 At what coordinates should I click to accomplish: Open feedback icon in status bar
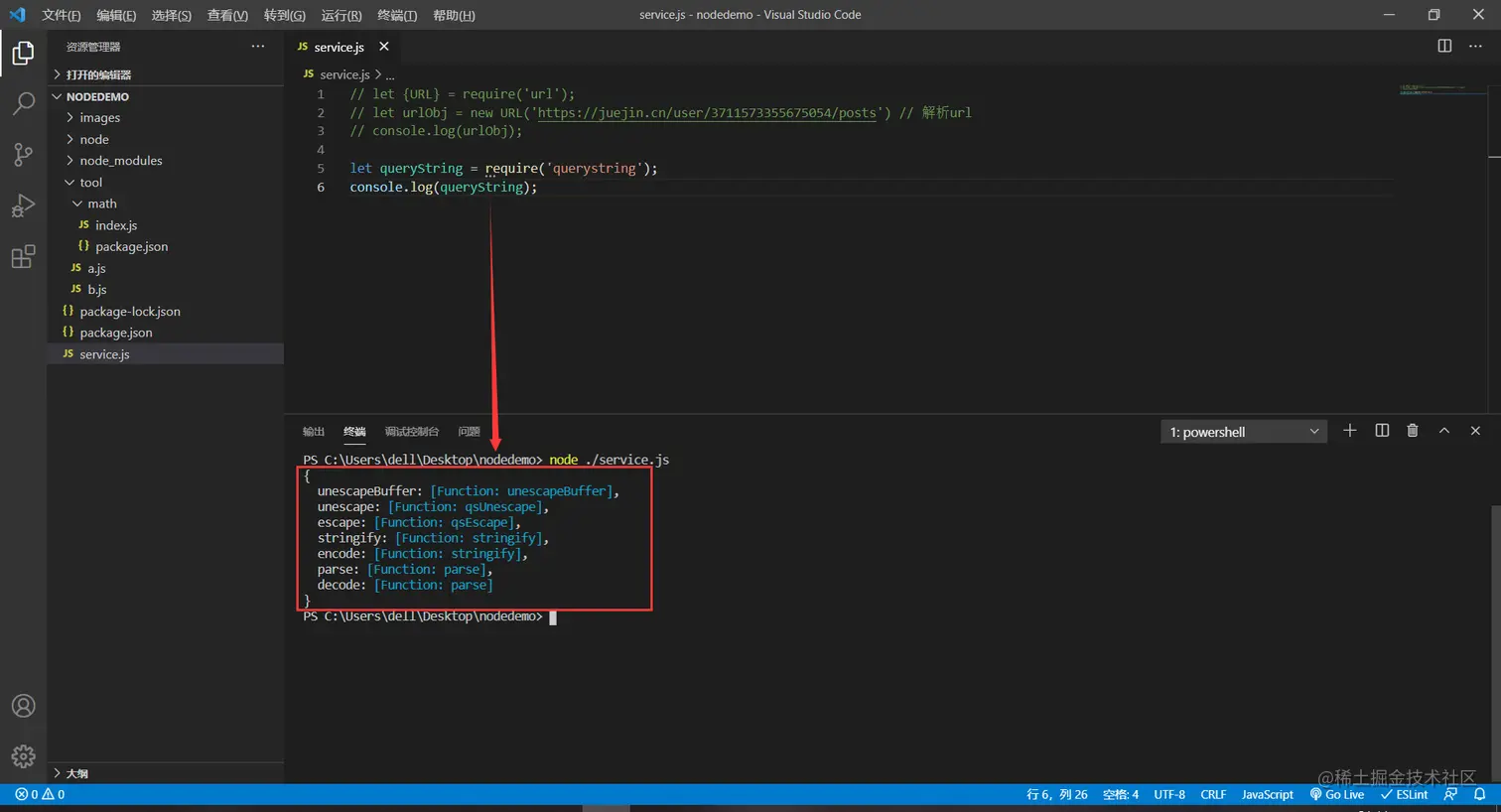tap(1451, 794)
